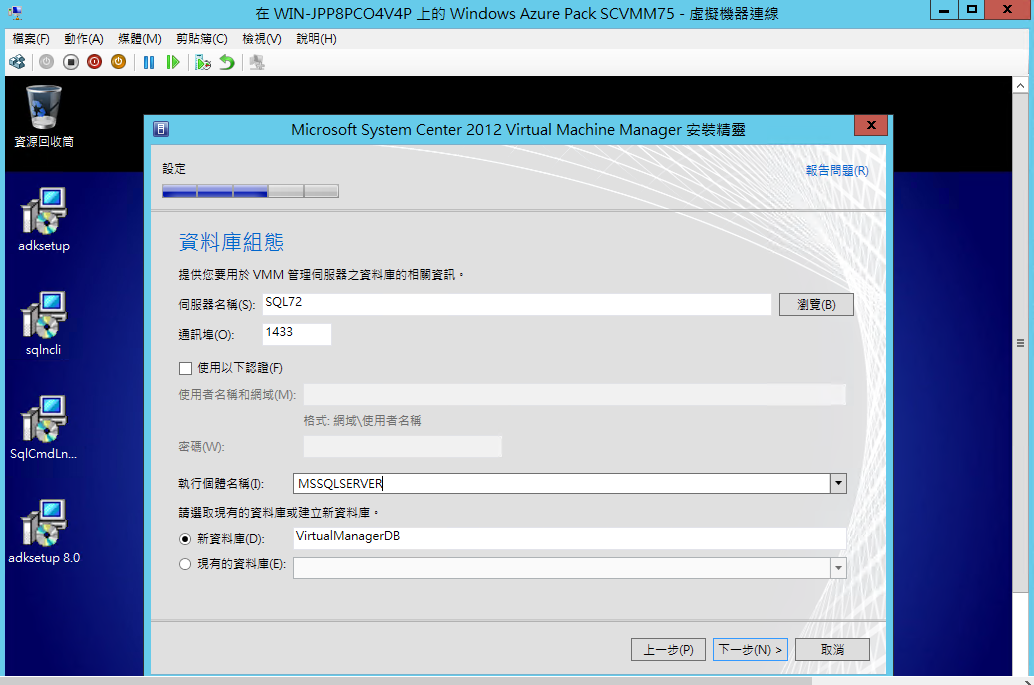This screenshot has height=685, width=1034.
Task: Maximize the VM connection window
Action: click(972, 10)
